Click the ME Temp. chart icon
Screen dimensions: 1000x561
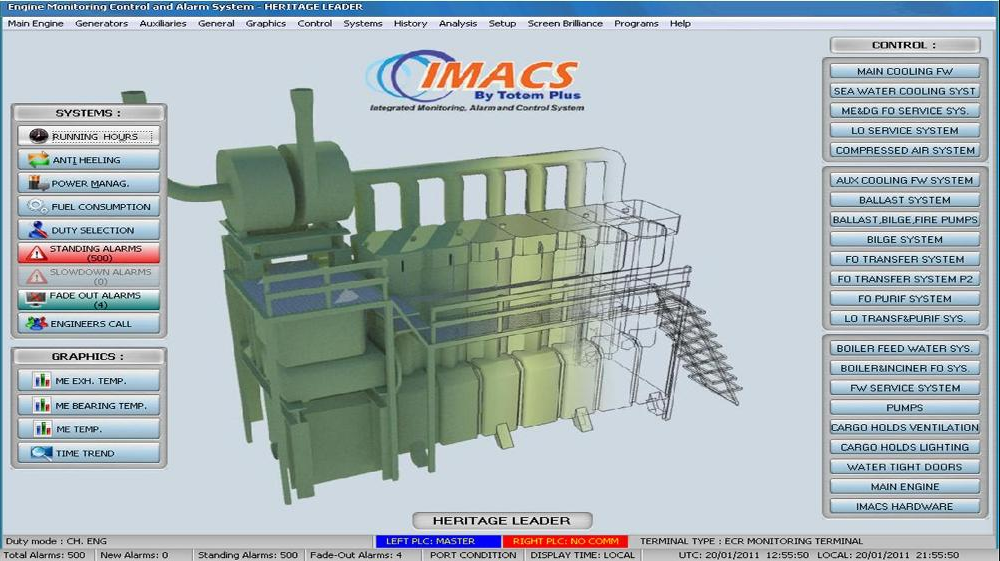pyautogui.click(x=42, y=428)
